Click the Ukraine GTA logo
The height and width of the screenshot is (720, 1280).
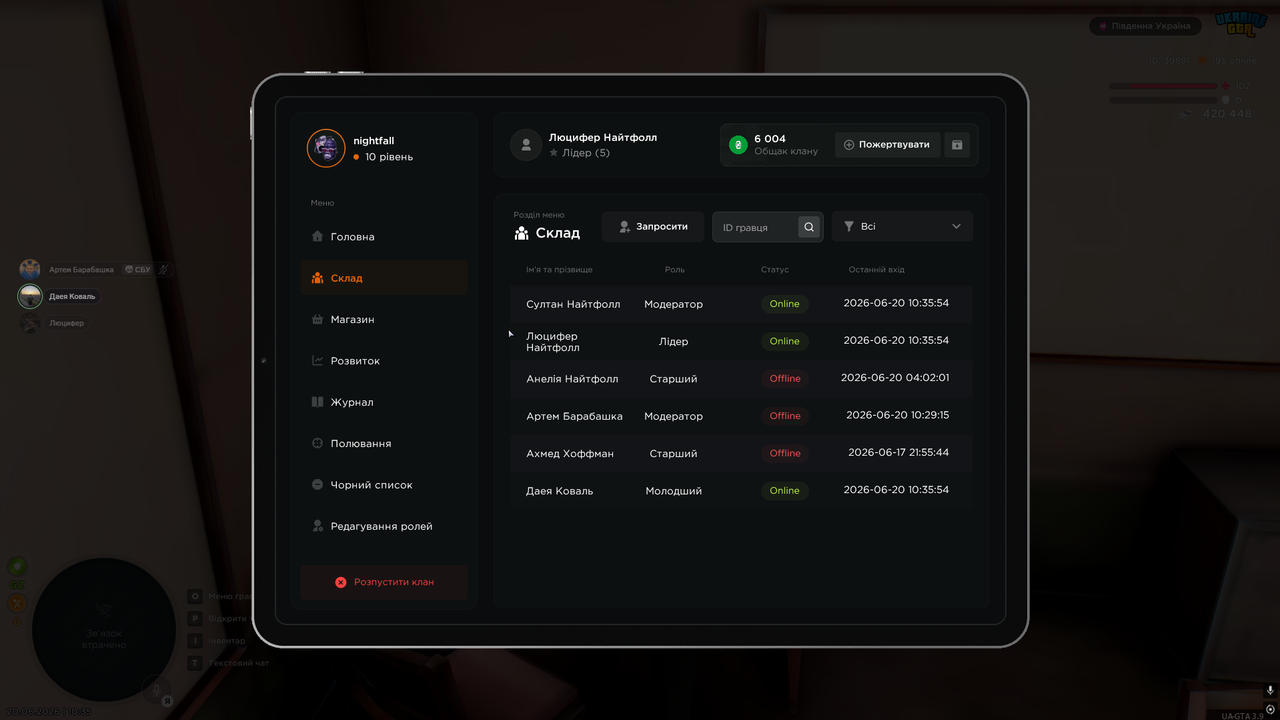pos(1241,24)
